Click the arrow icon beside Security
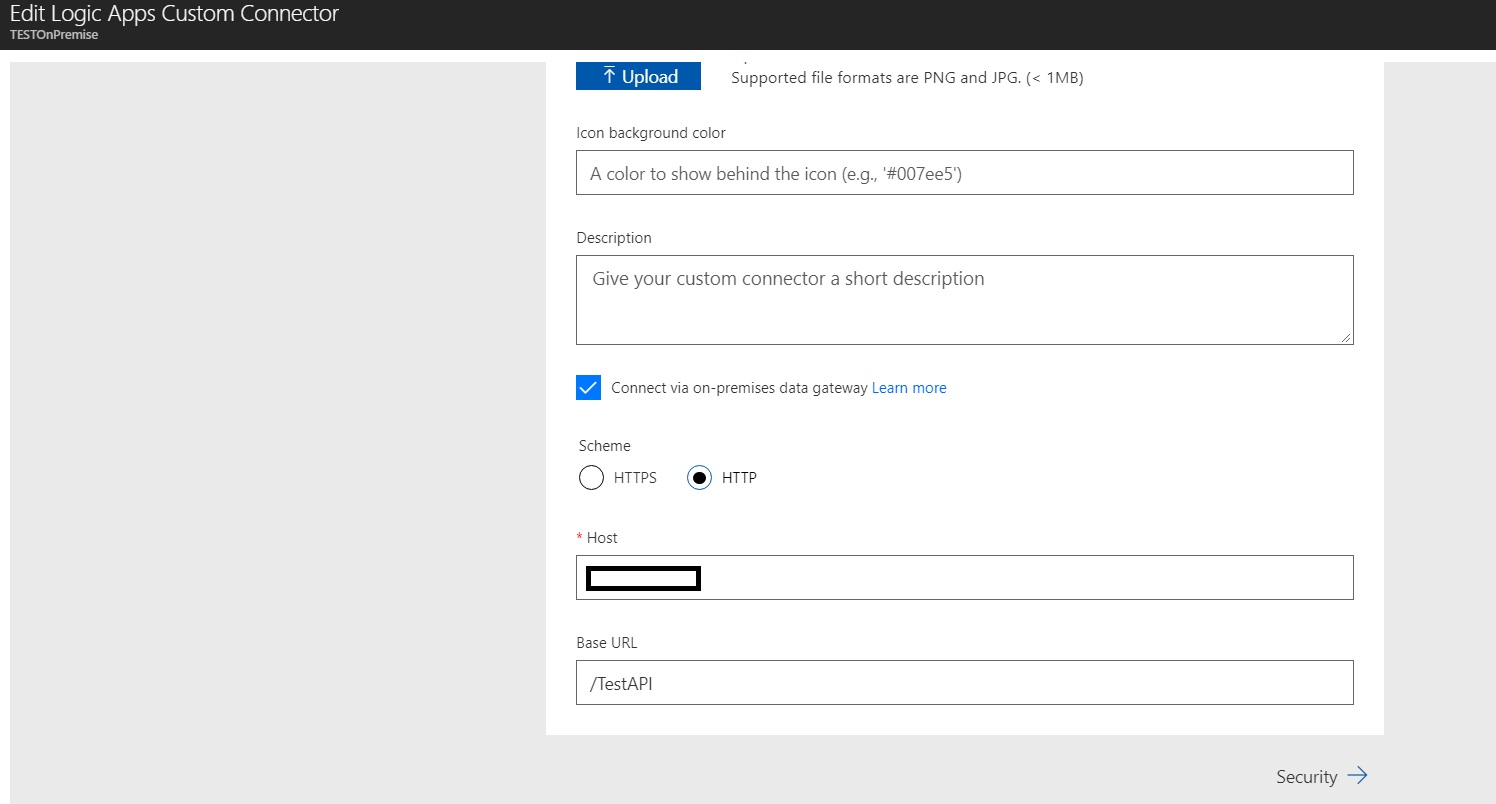This screenshot has height=804, width=1496. tap(1357, 776)
